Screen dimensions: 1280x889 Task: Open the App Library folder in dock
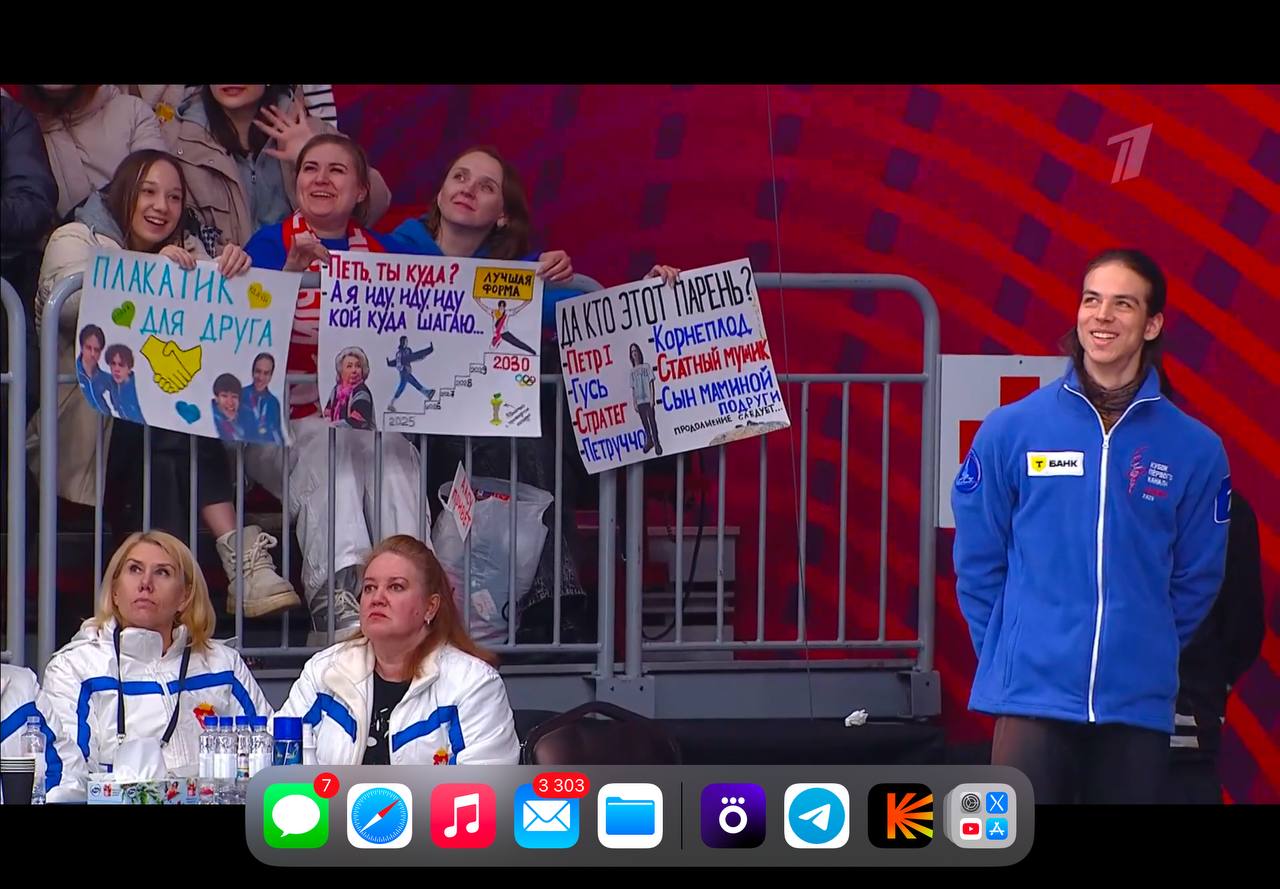983,816
